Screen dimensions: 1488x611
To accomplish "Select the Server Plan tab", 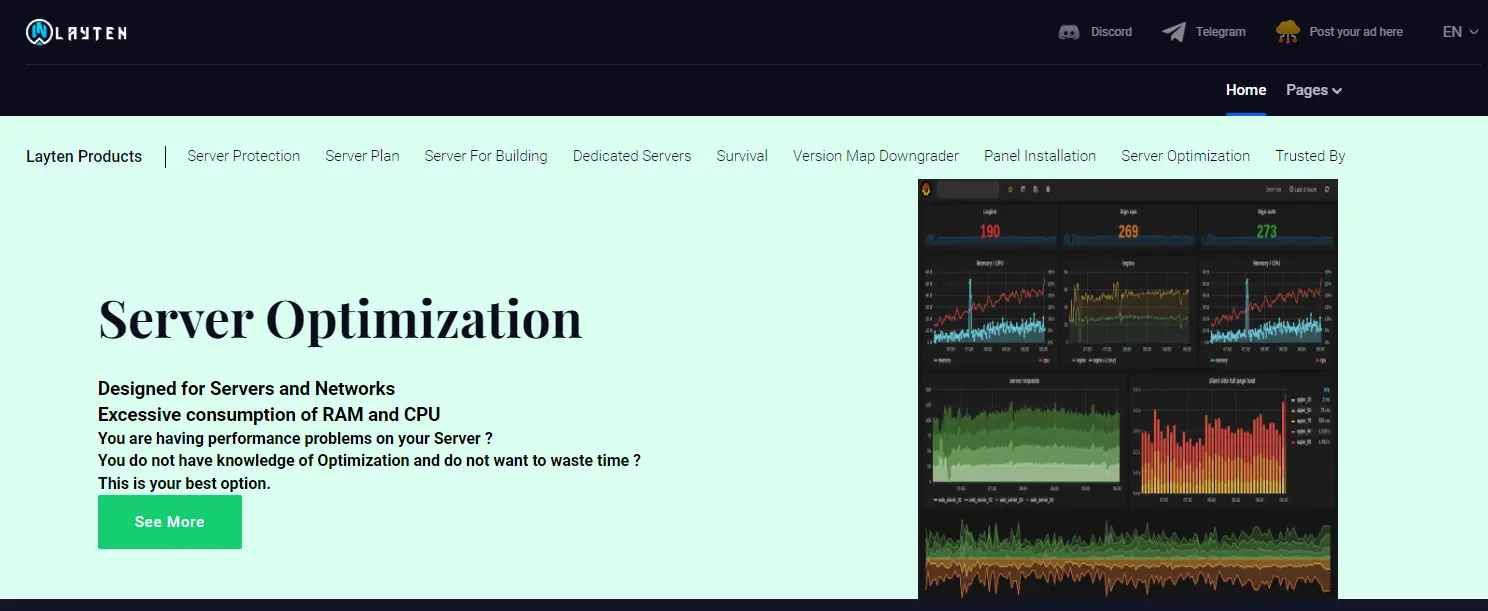I will coord(362,156).
